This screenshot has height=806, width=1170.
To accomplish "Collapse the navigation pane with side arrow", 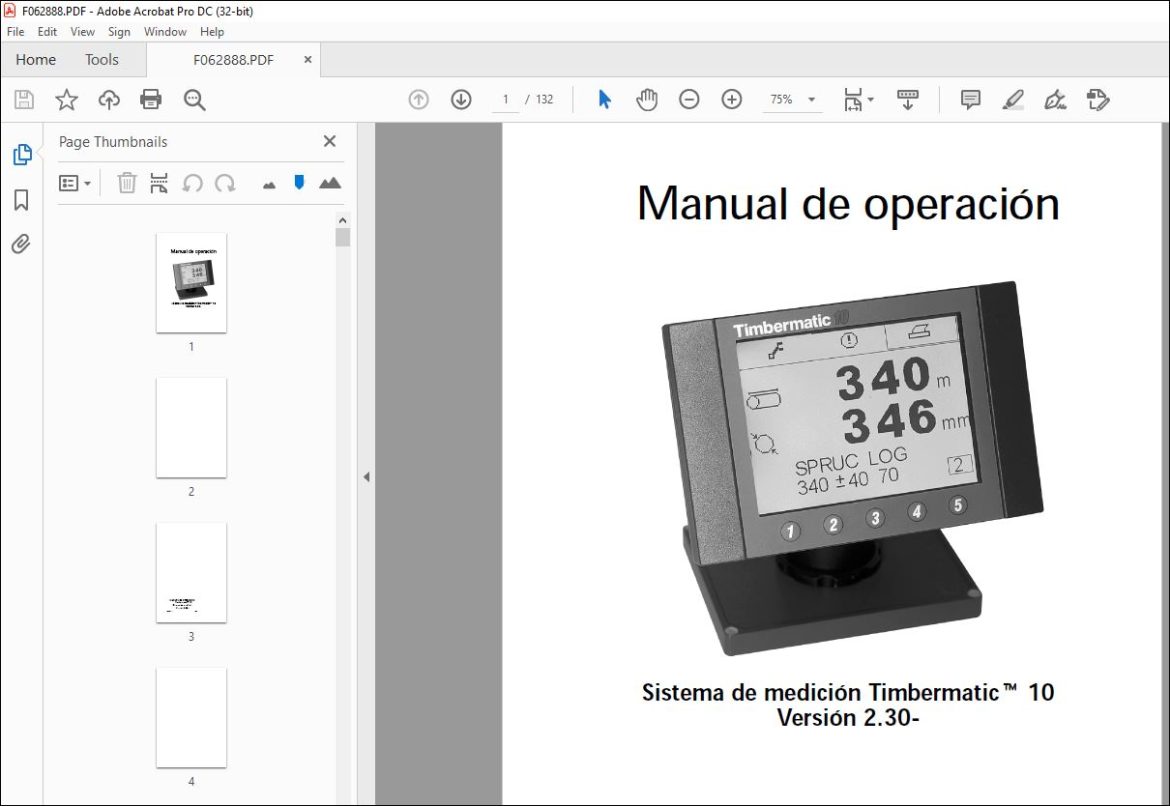I will (366, 476).
